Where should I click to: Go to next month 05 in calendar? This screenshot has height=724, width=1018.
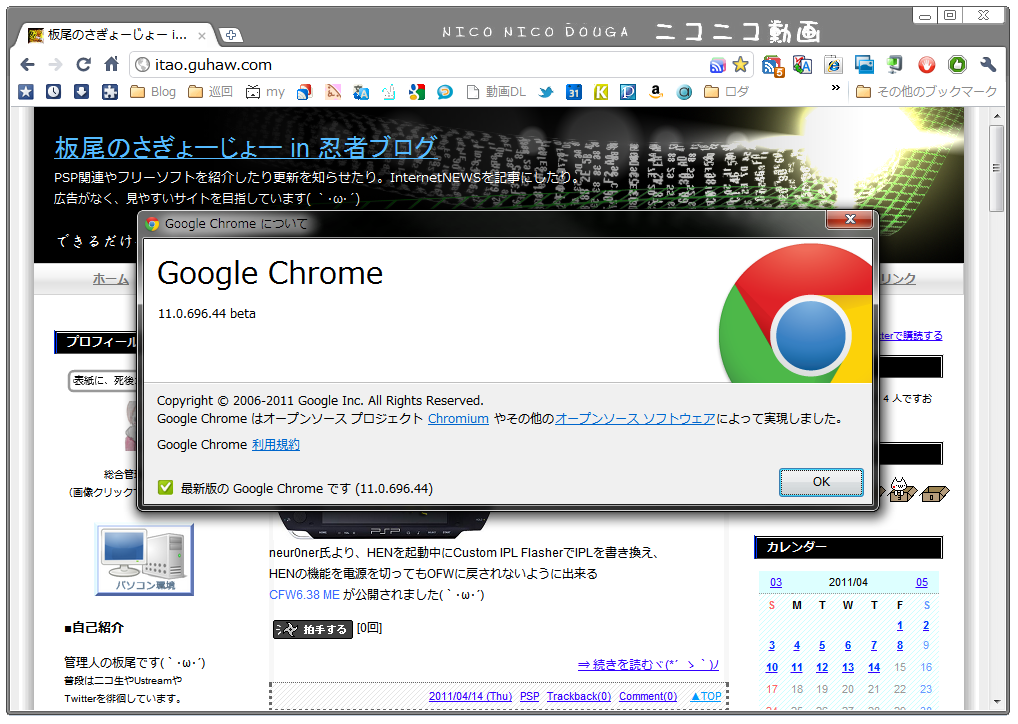click(x=922, y=582)
